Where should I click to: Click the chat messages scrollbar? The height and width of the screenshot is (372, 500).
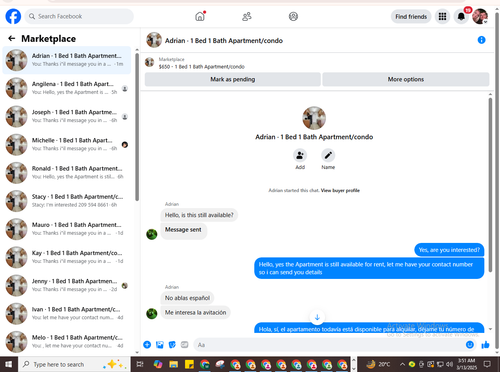tap(490, 185)
